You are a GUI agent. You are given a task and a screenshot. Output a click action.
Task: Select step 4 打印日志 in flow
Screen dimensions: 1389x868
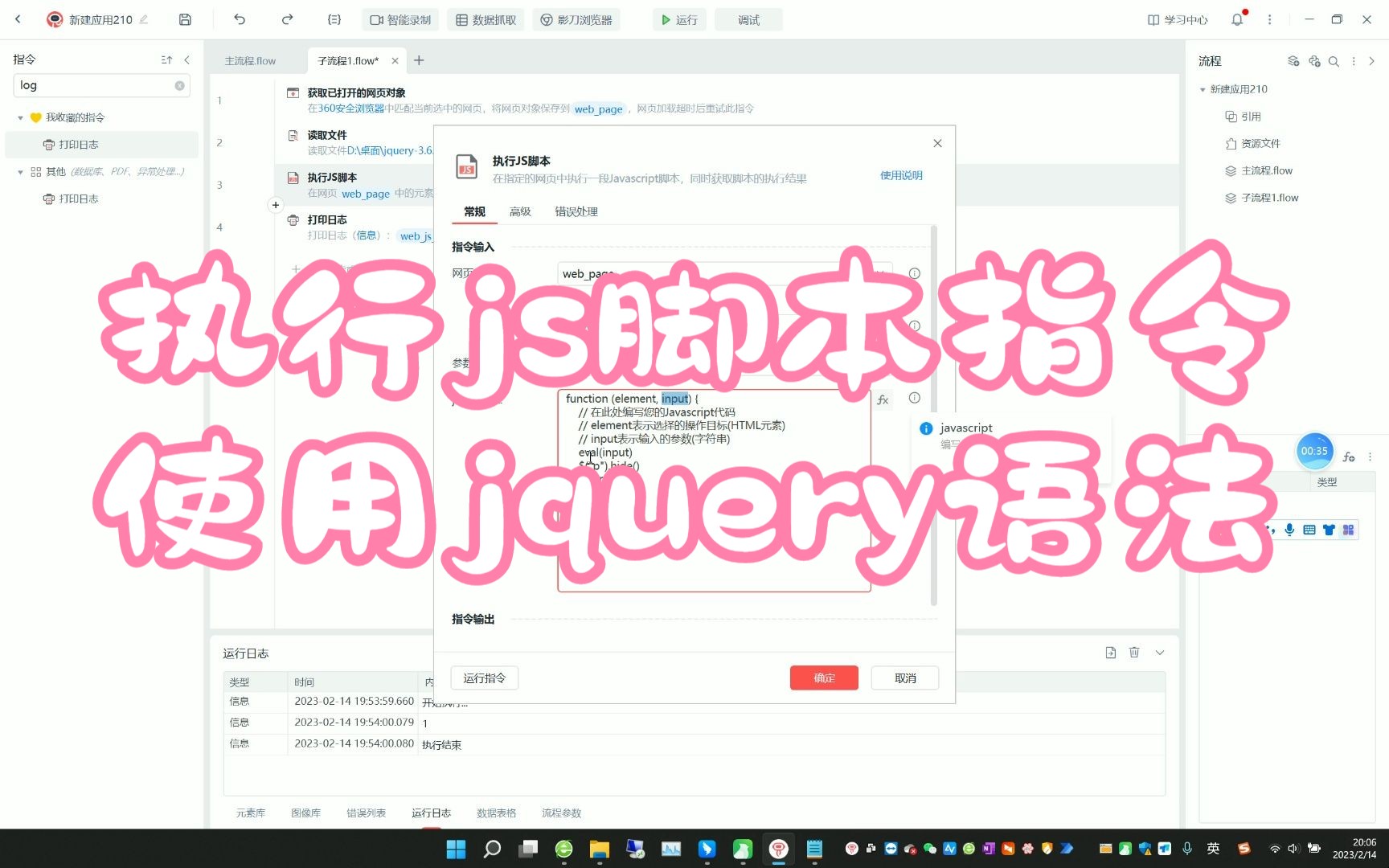327,219
